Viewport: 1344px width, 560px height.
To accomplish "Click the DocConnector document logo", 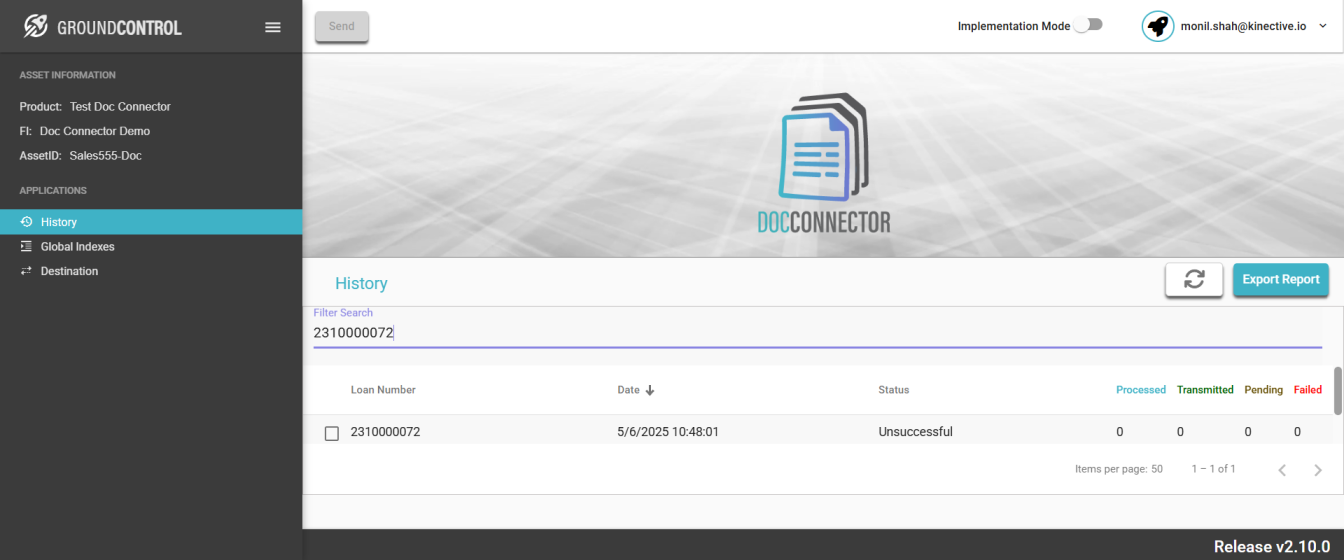I will click(824, 163).
